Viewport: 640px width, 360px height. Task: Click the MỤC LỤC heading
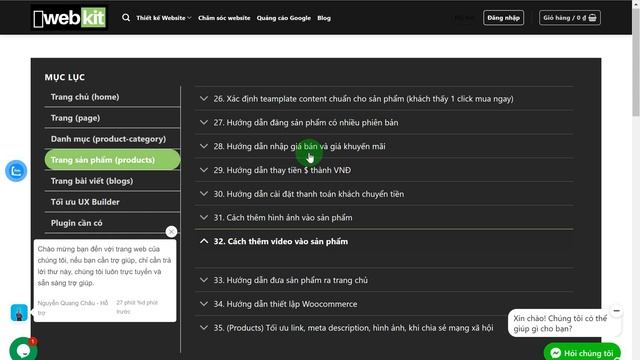coord(64,77)
